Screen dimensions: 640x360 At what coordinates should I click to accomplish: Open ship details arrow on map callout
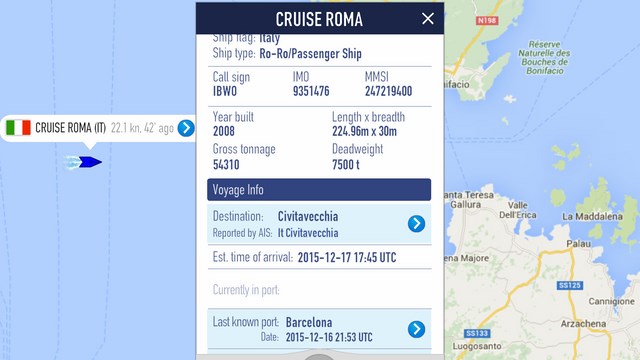(186, 128)
